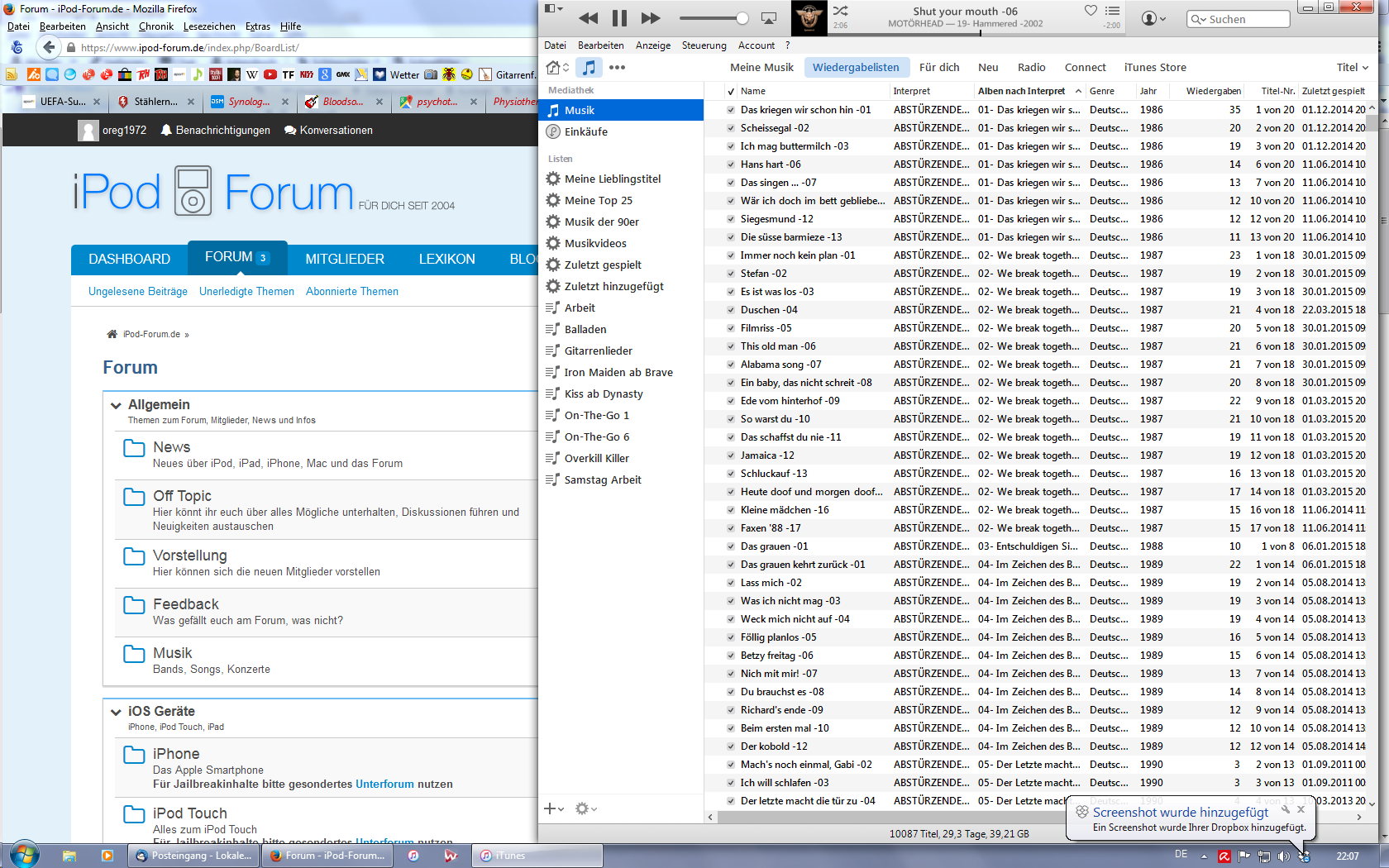Open the Up Next list icon in iTunes
Viewport: 1389px width, 868px height.
(1112, 11)
